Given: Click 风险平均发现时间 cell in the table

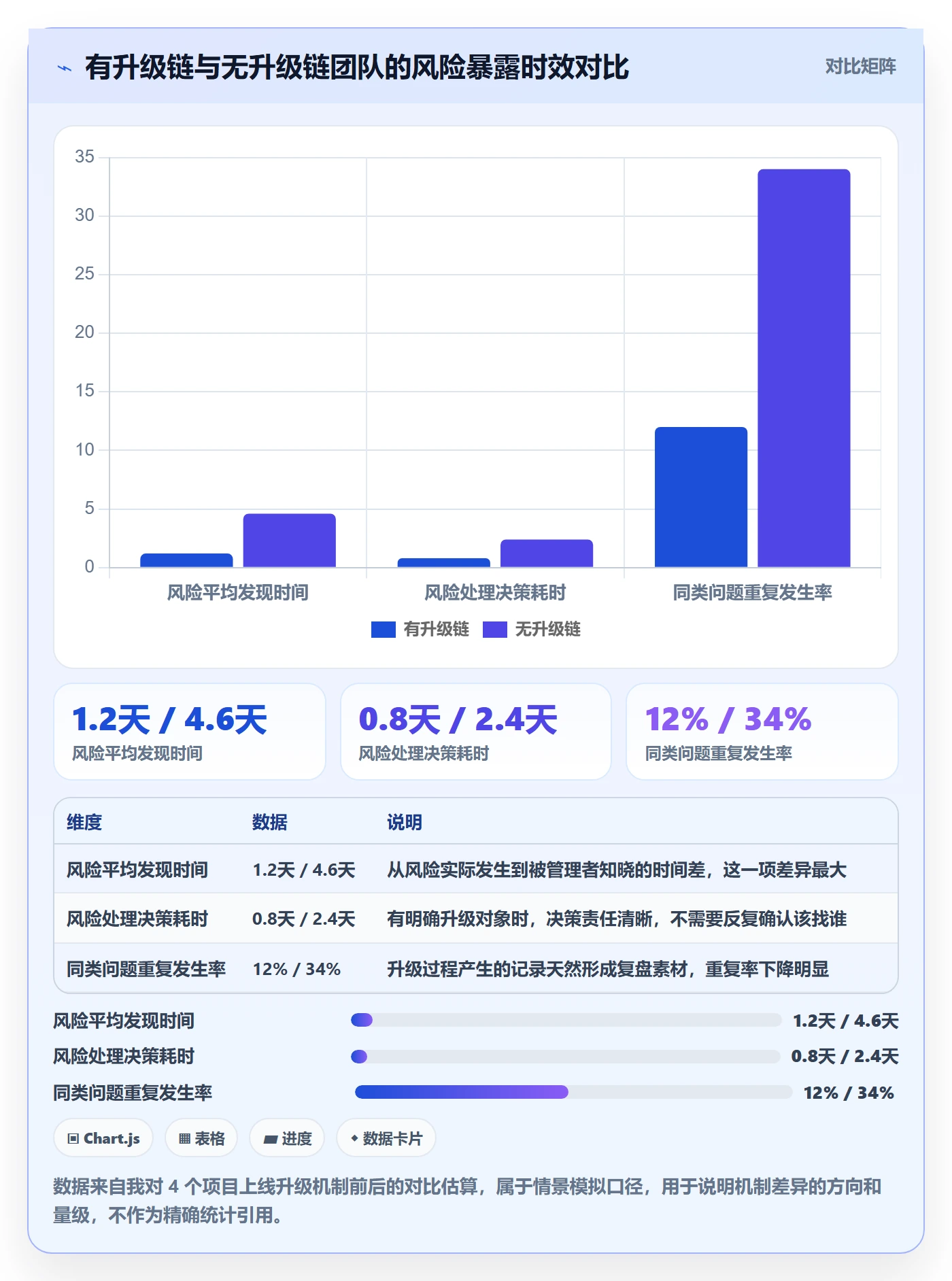Looking at the screenshot, I should pos(137,870).
